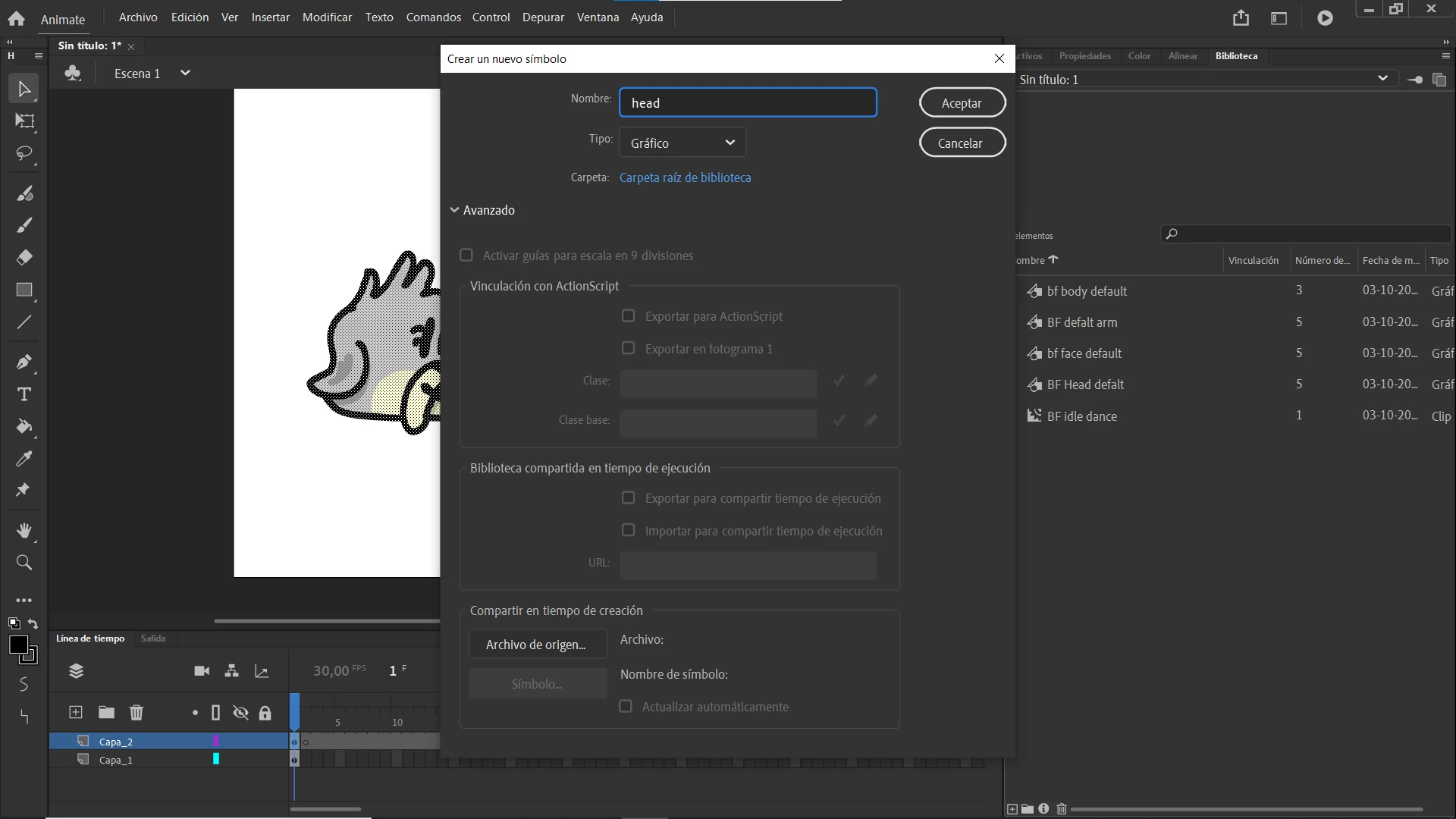
Task: Select the Eyedropper tool
Action: coord(24,459)
